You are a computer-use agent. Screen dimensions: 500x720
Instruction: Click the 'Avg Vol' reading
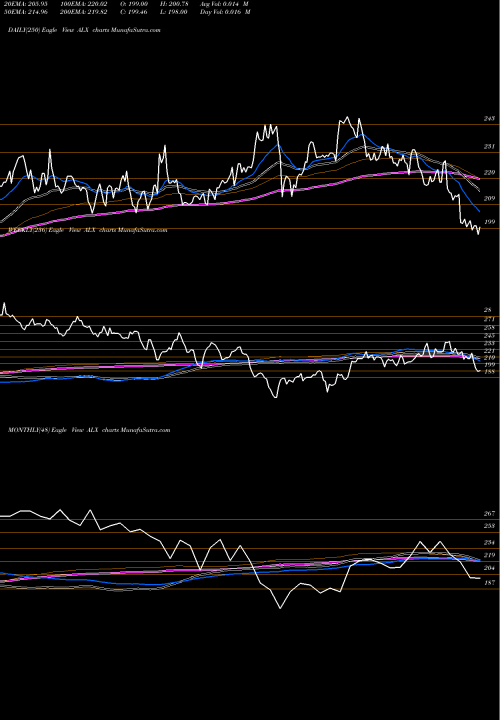tap(224, 3)
